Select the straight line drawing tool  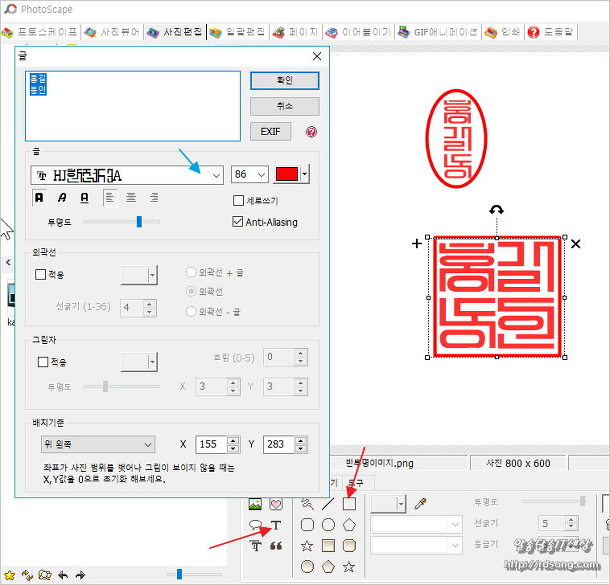pyautogui.click(x=328, y=504)
